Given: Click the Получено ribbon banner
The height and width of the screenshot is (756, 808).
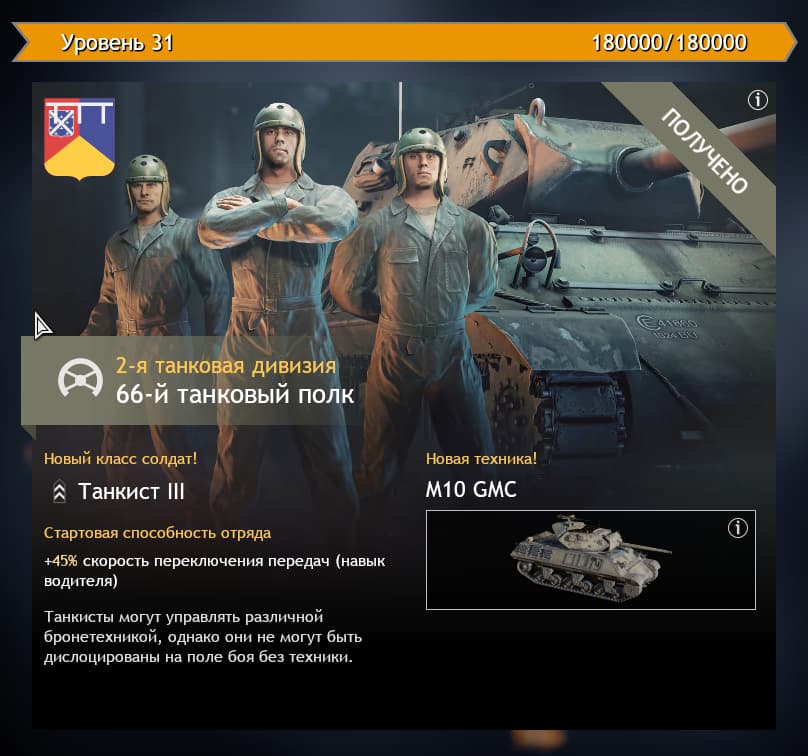Looking at the screenshot, I should tap(704, 151).
